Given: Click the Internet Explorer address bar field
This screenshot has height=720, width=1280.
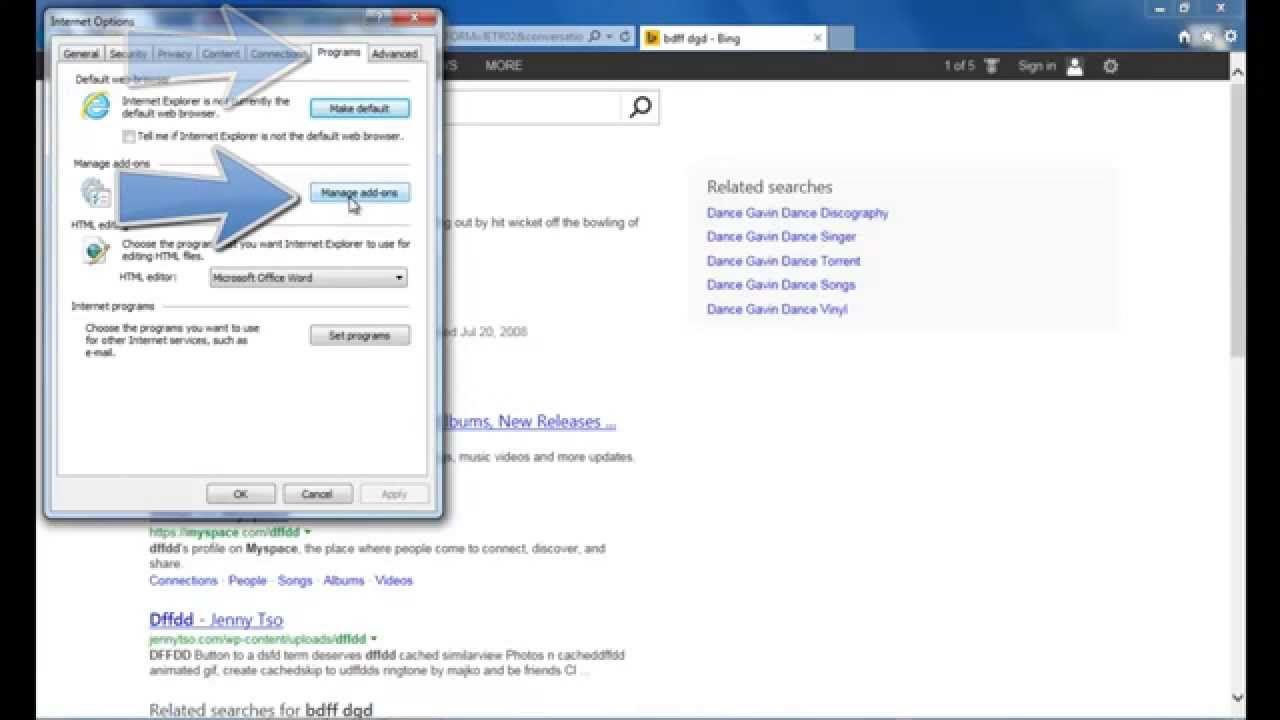Looking at the screenshot, I should click(x=512, y=37).
